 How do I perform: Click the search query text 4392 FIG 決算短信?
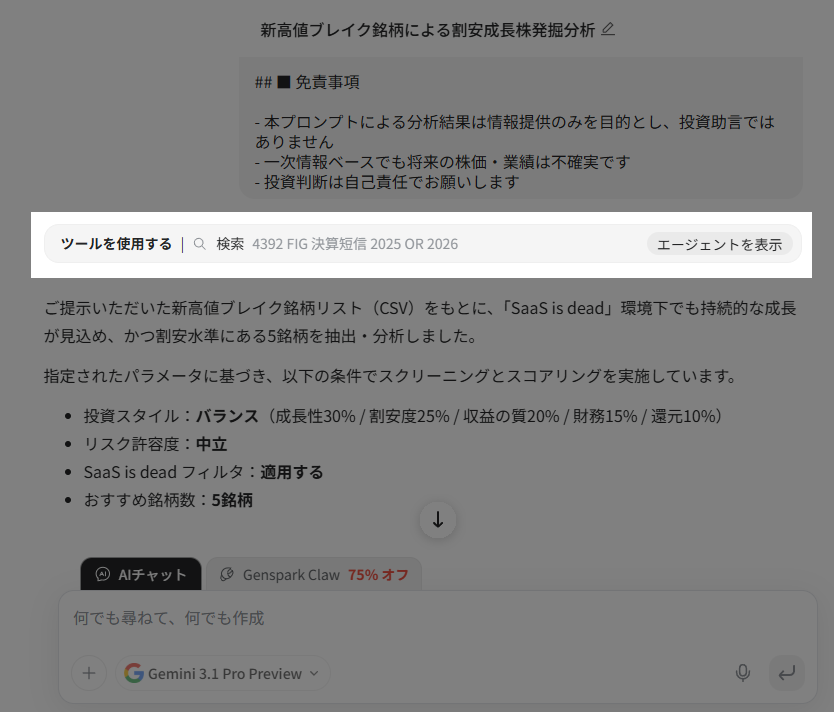pos(355,244)
